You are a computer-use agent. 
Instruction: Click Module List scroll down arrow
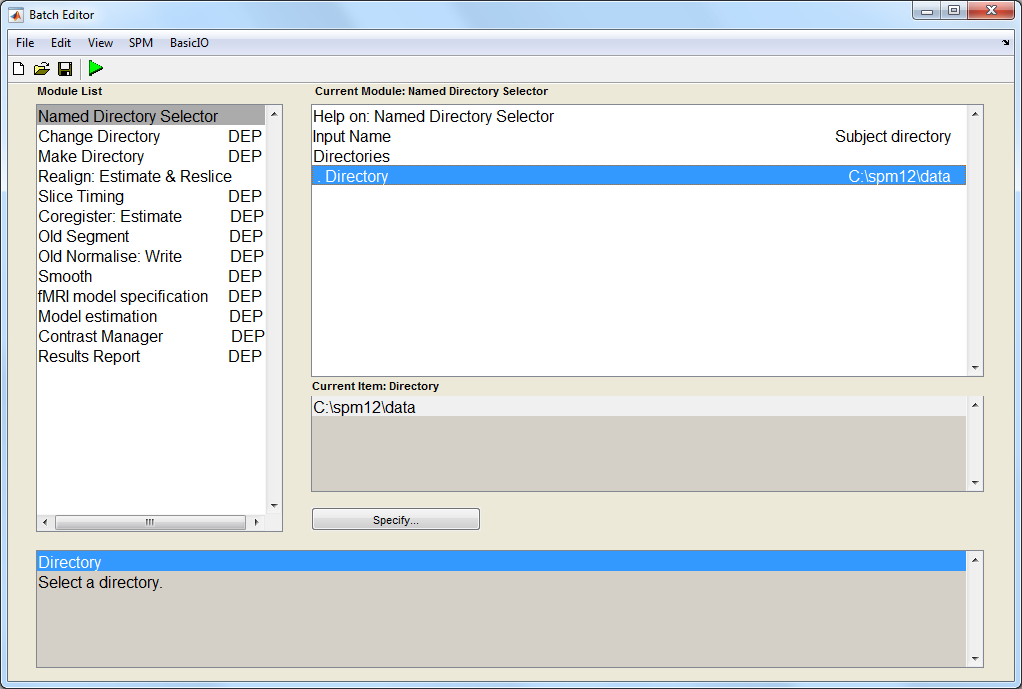point(274,506)
